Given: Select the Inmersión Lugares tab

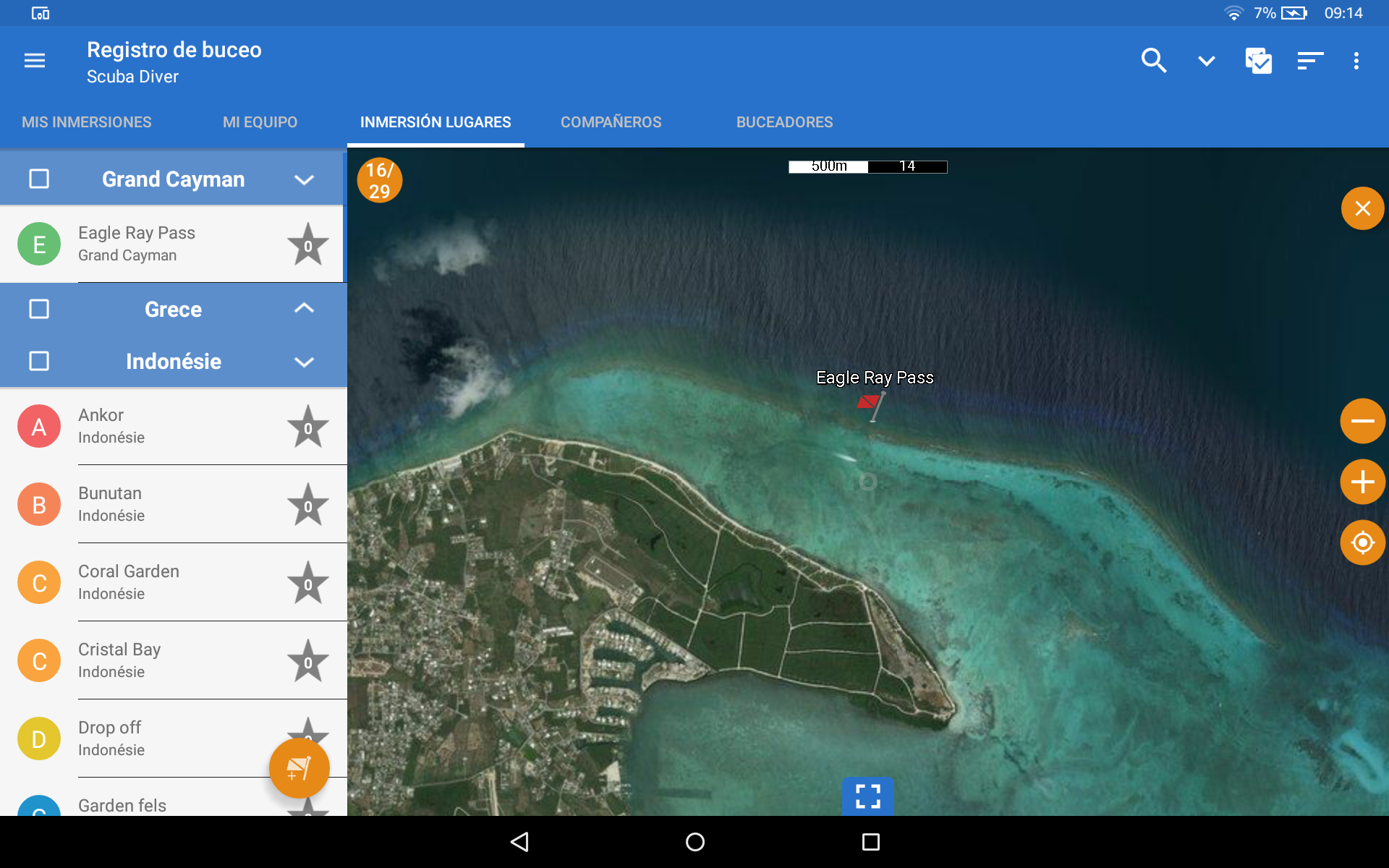Looking at the screenshot, I should 436,122.
